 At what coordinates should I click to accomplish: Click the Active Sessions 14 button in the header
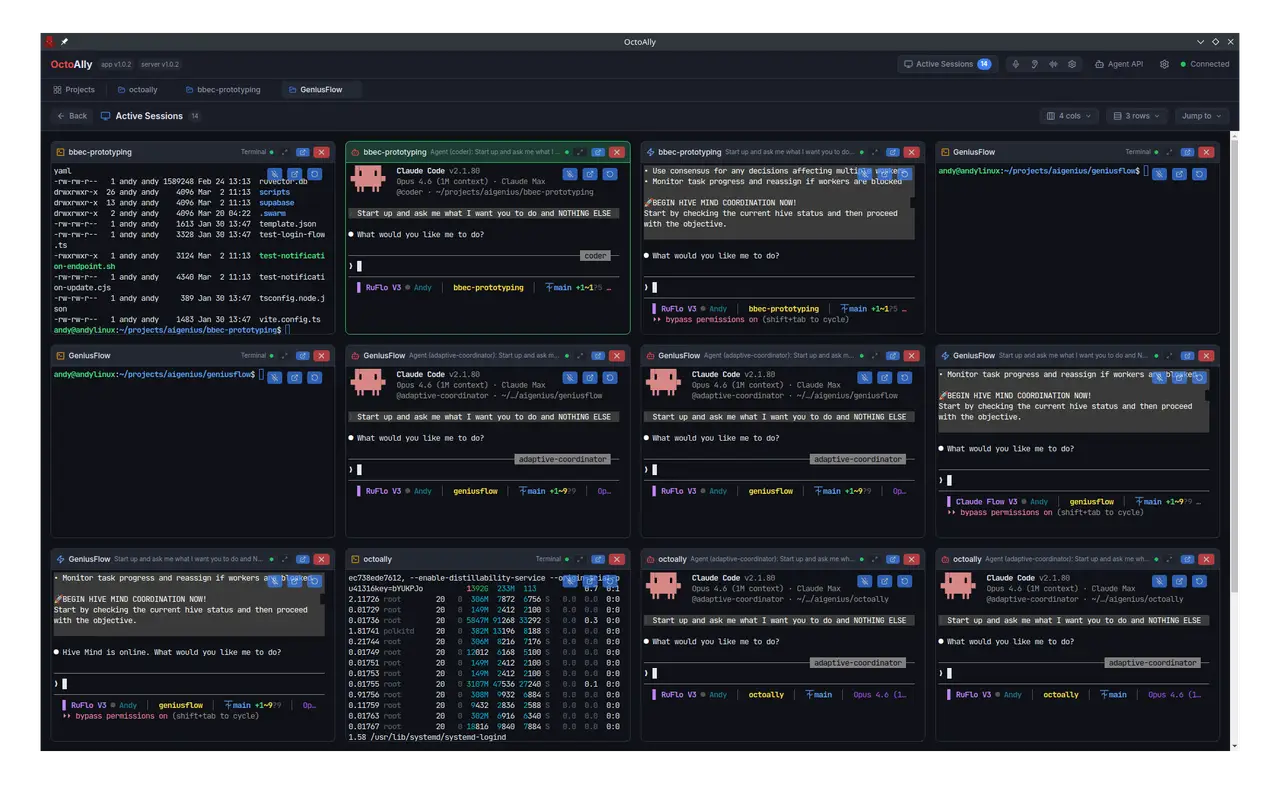pyautogui.click(x=947, y=64)
